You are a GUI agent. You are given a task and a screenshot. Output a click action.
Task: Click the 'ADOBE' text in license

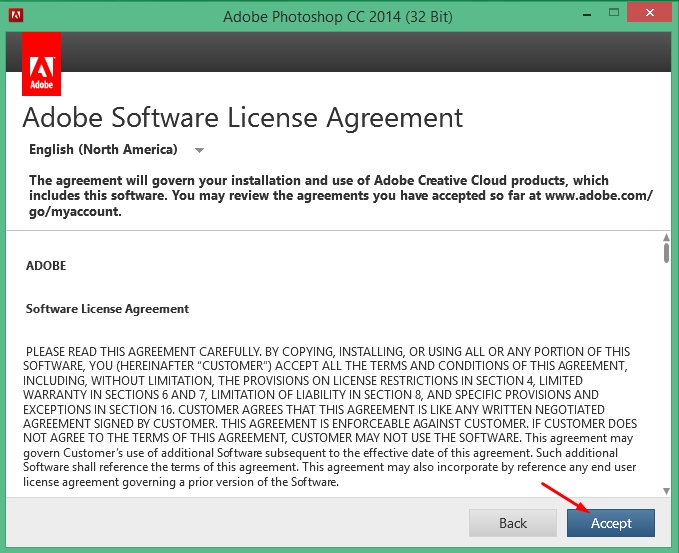pyautogui.click(x=46, y=265)
